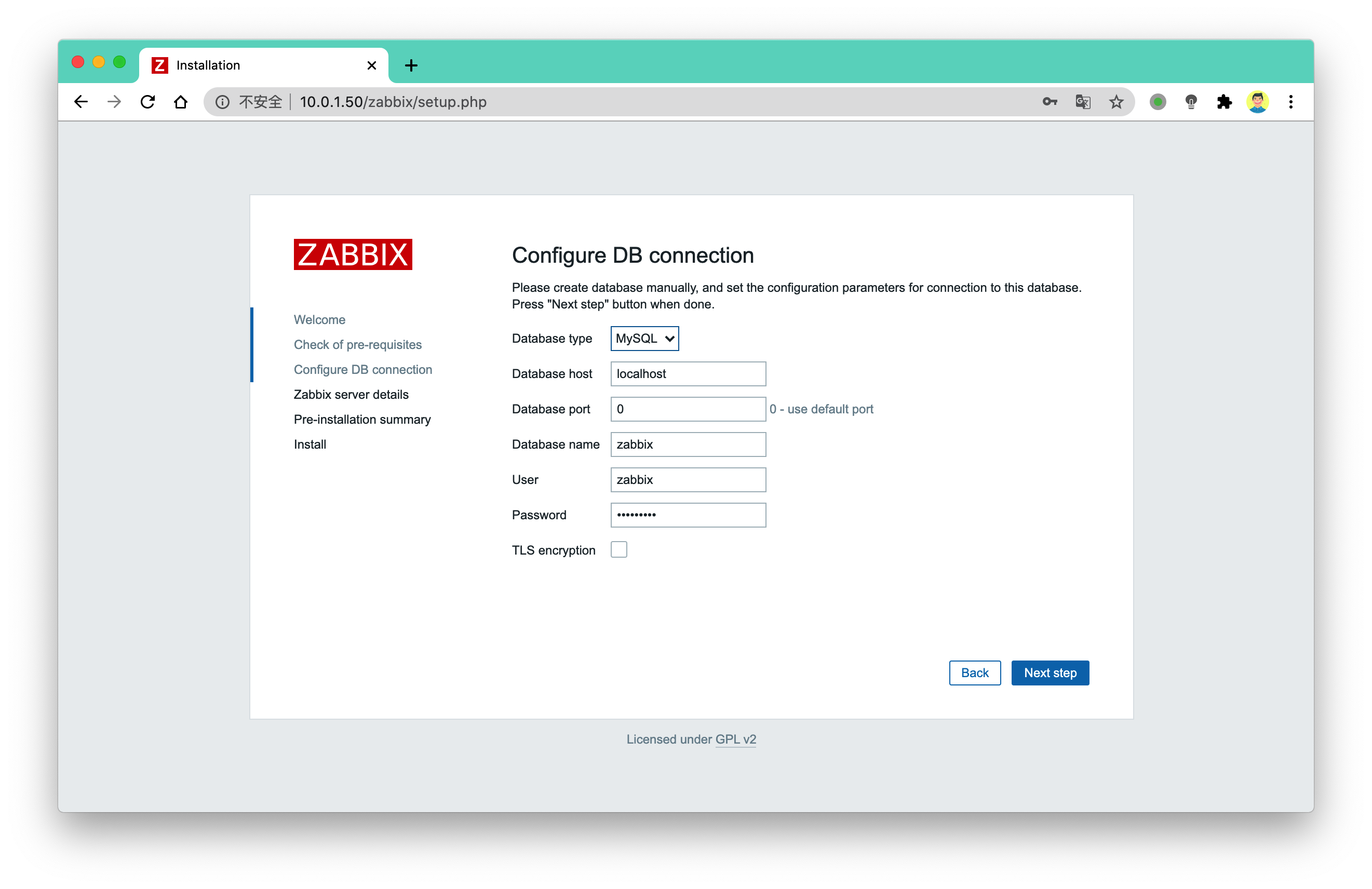Focus the Database name field
Screen dimensions: 1372x889
click(688, 444)
